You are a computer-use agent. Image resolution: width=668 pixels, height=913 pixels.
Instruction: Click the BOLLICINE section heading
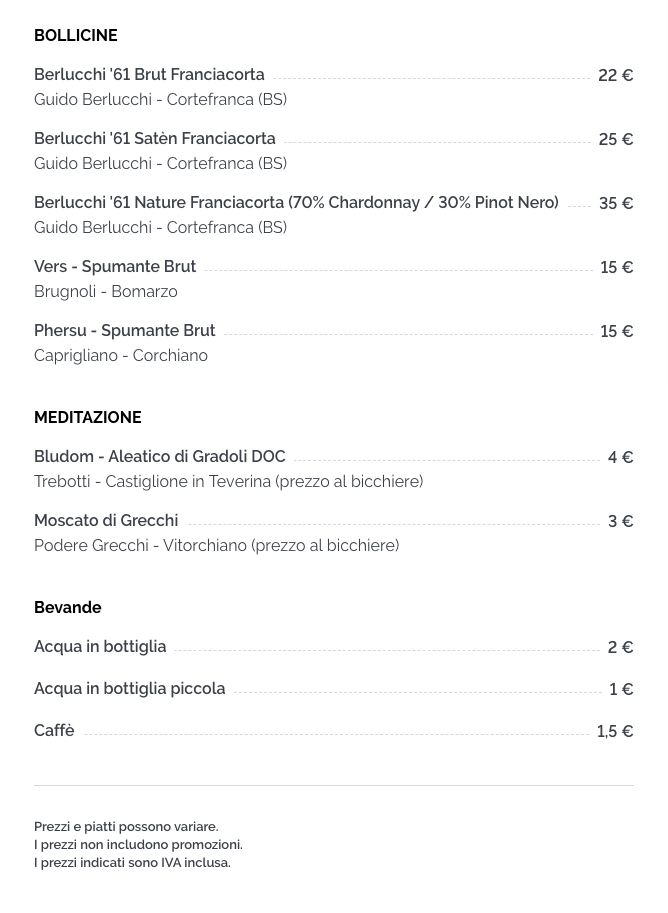[x=76, y=36]
